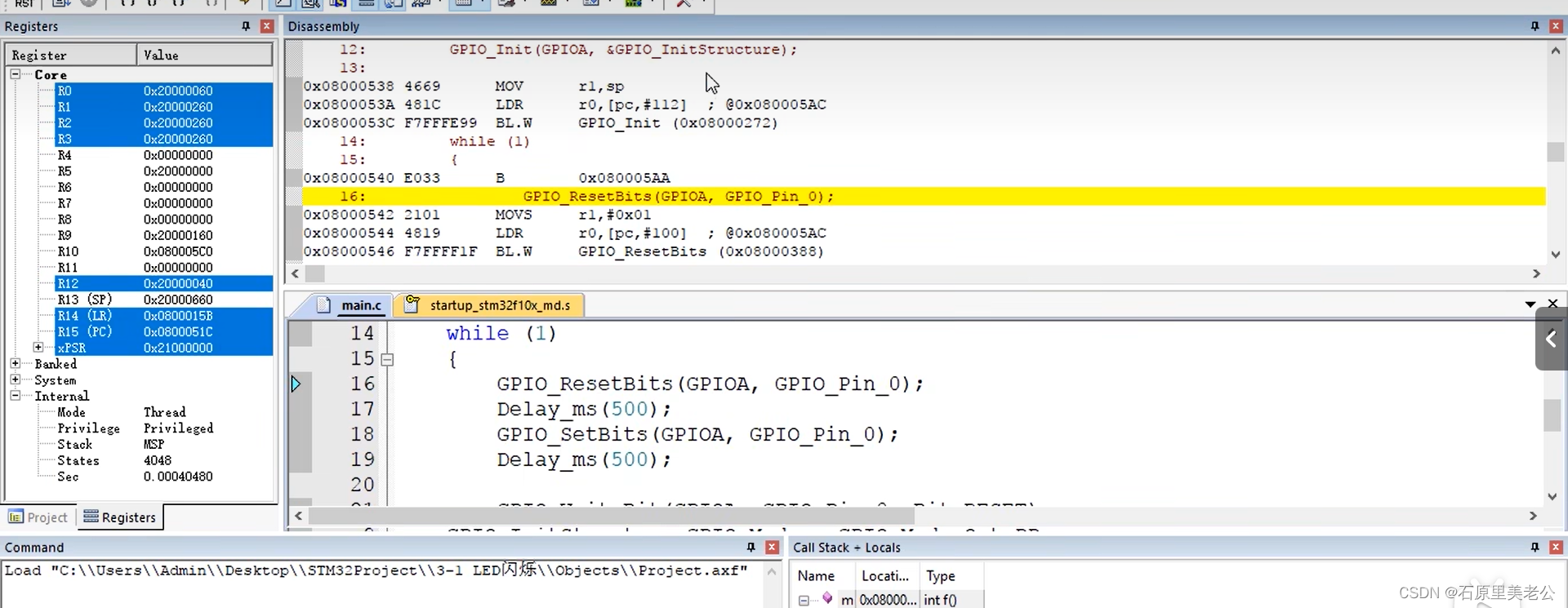Screen dimensions: 1568x608
Task: Click the Locati... column header
Action: click(x=887, y=576)
